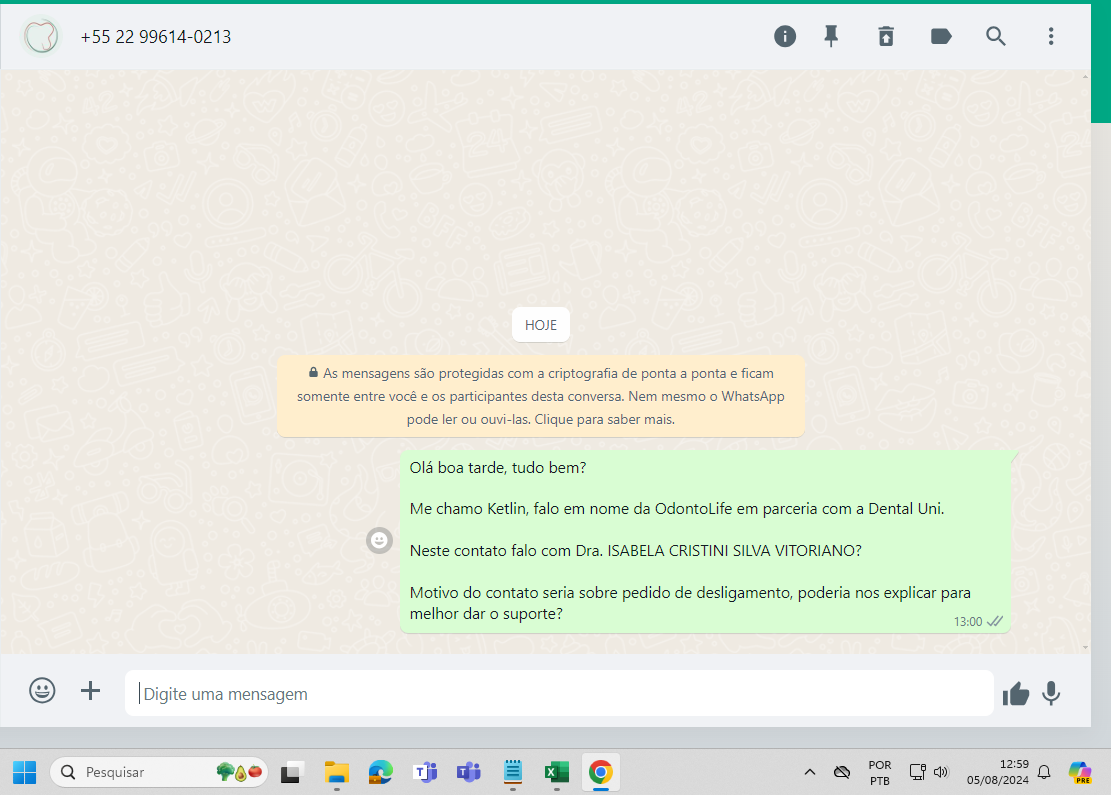Open network settings tray icon
Image resolution: width=1111 pixels, height=795 pixels.
click(x=918, y=772)
